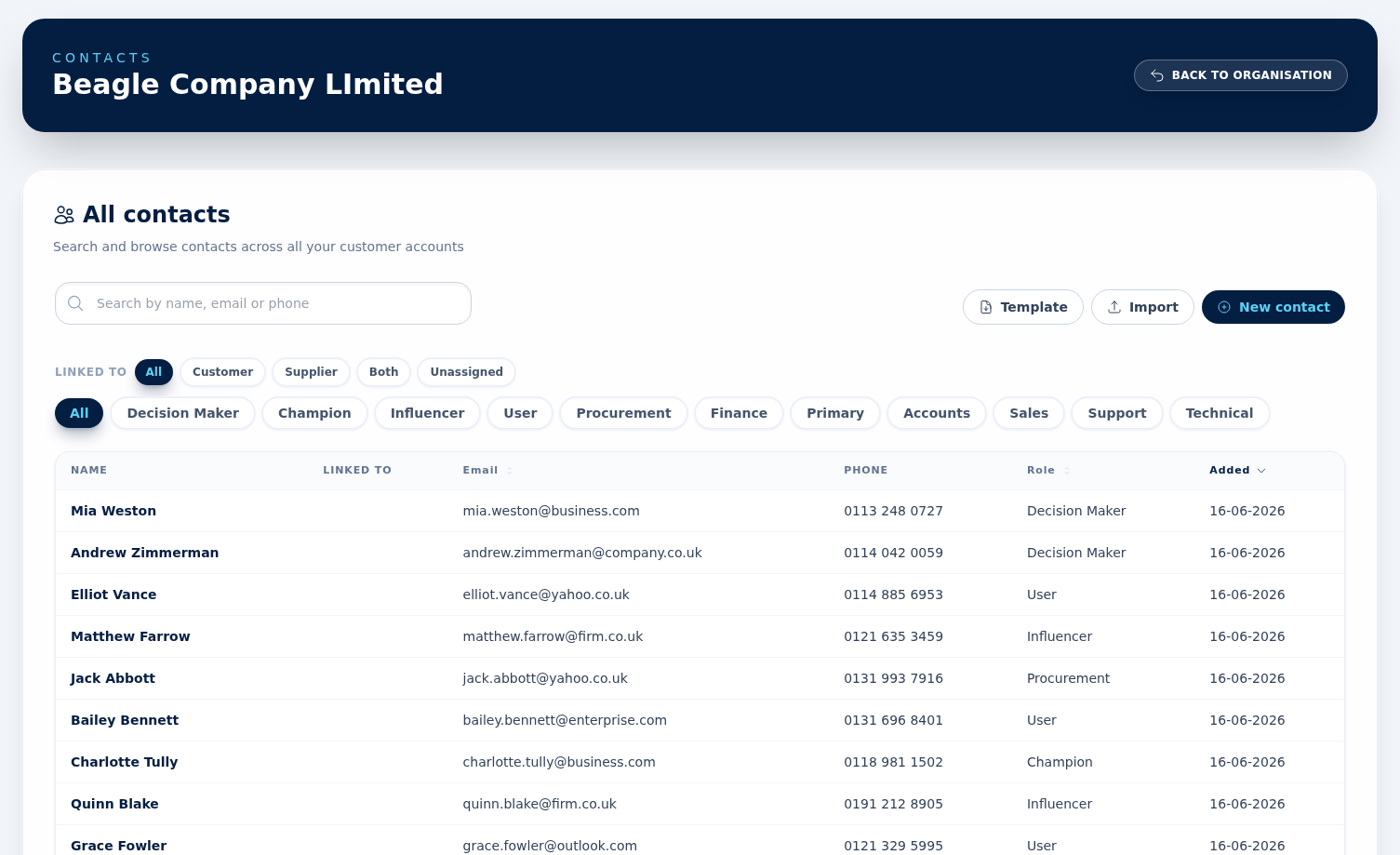Open the Quinn Blake contact
The image size is (1400, 855).
(114, 804)
